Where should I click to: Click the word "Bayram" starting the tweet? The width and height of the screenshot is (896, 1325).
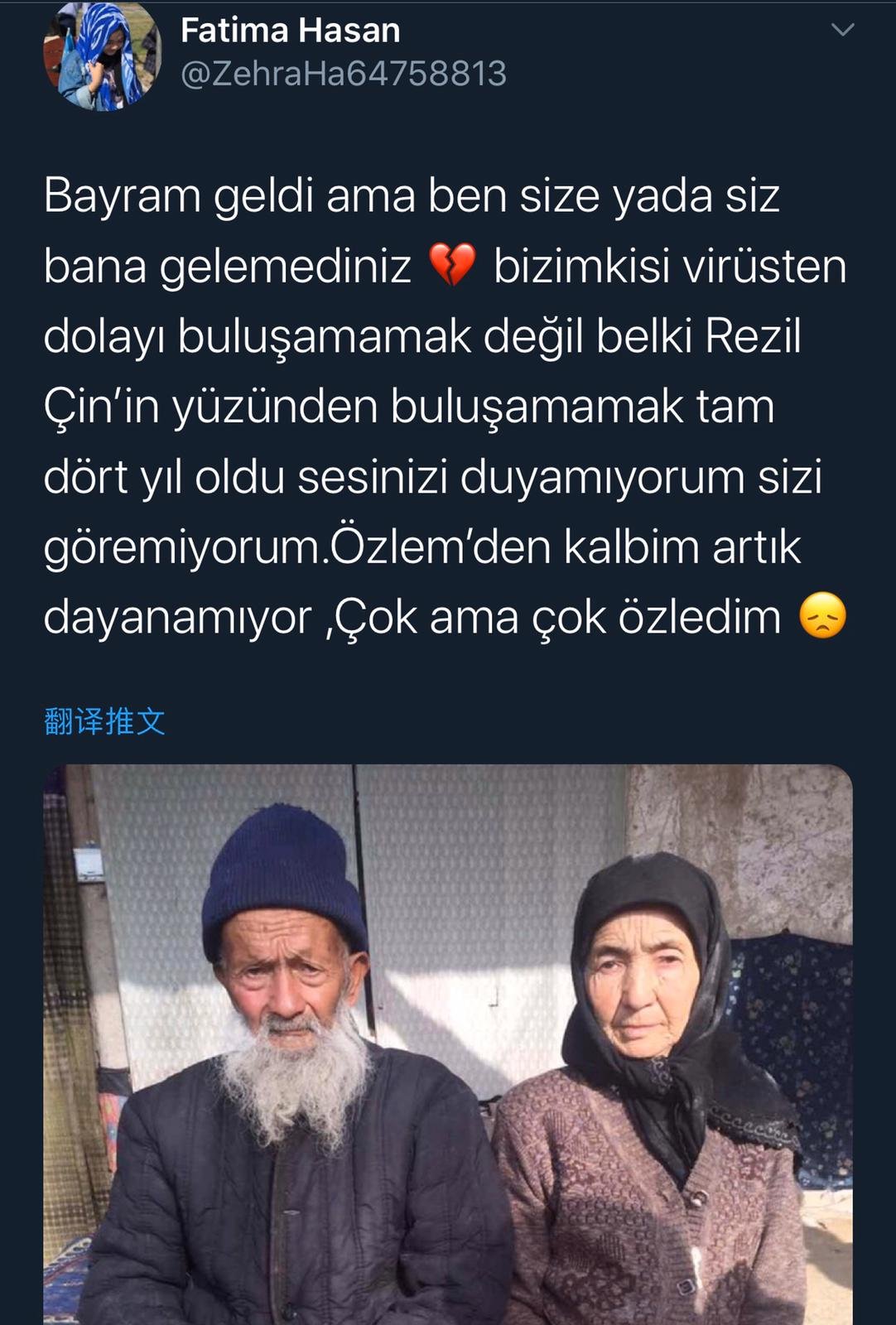pos(123,198)
